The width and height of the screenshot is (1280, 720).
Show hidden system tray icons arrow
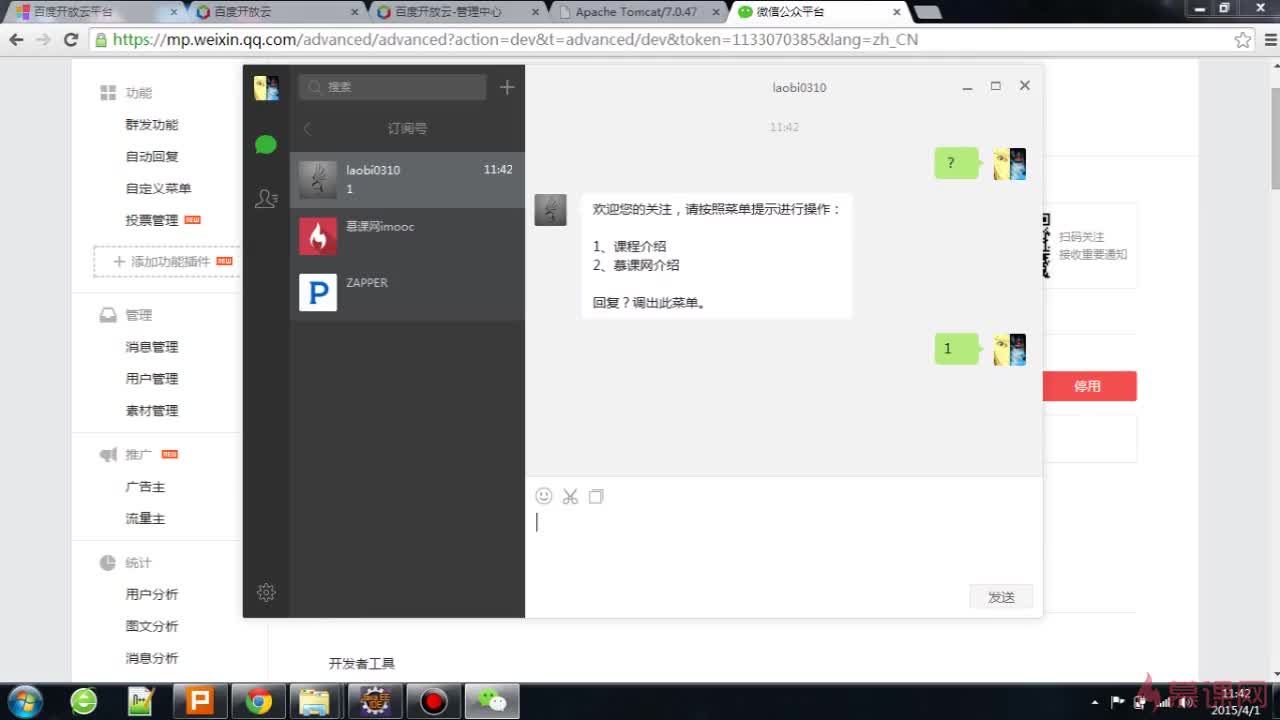coord(1095,702)
